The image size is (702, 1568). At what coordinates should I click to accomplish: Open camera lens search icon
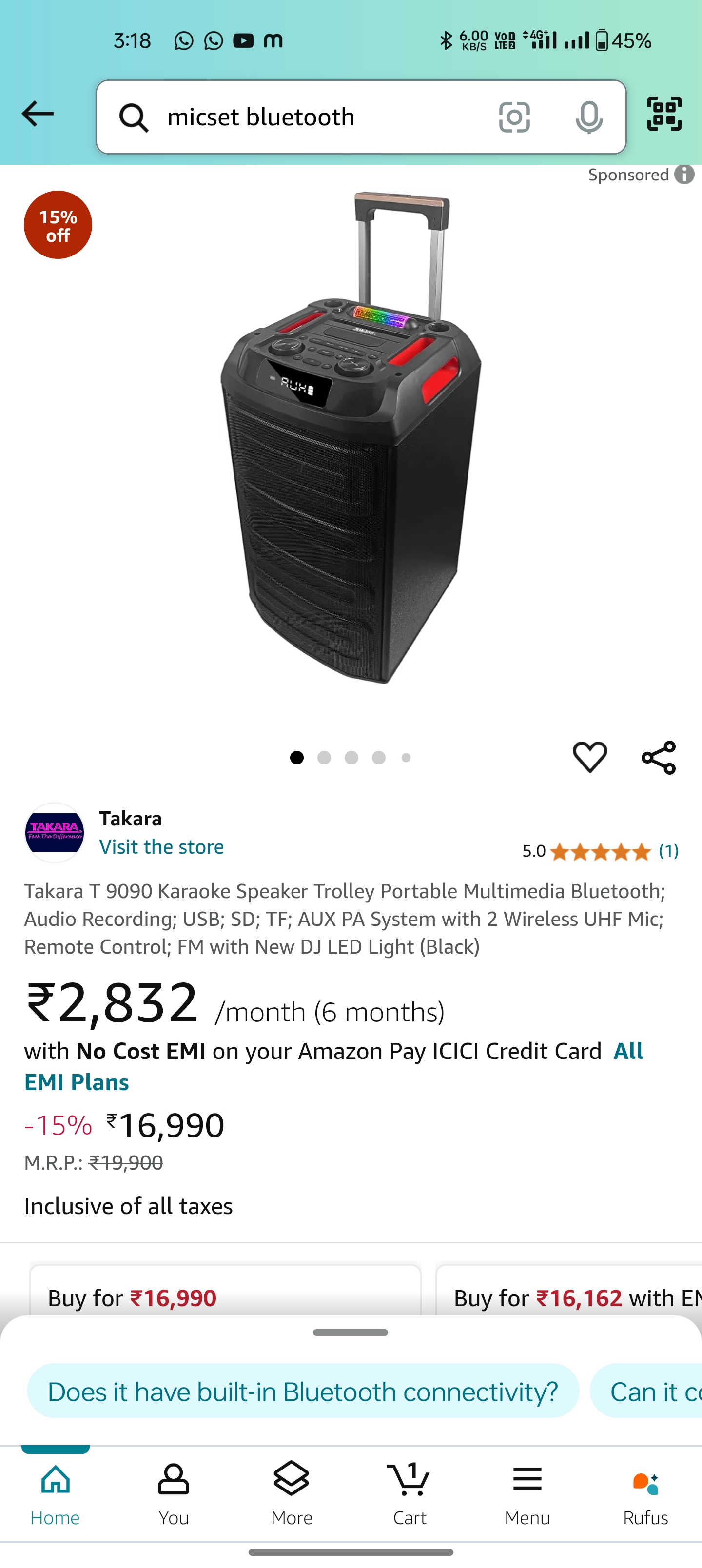[x=514, y=117]
